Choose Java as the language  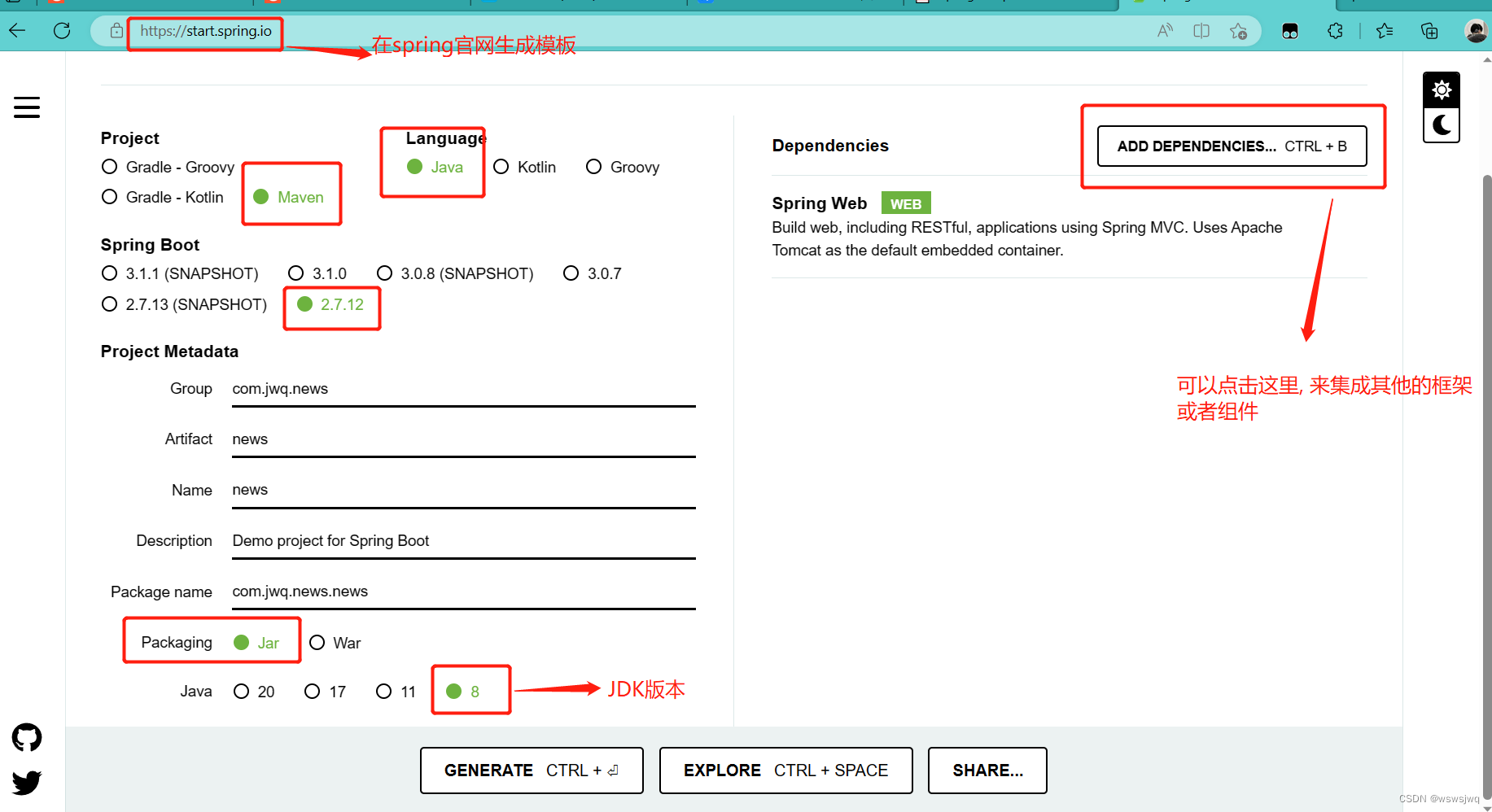(435, 167)
